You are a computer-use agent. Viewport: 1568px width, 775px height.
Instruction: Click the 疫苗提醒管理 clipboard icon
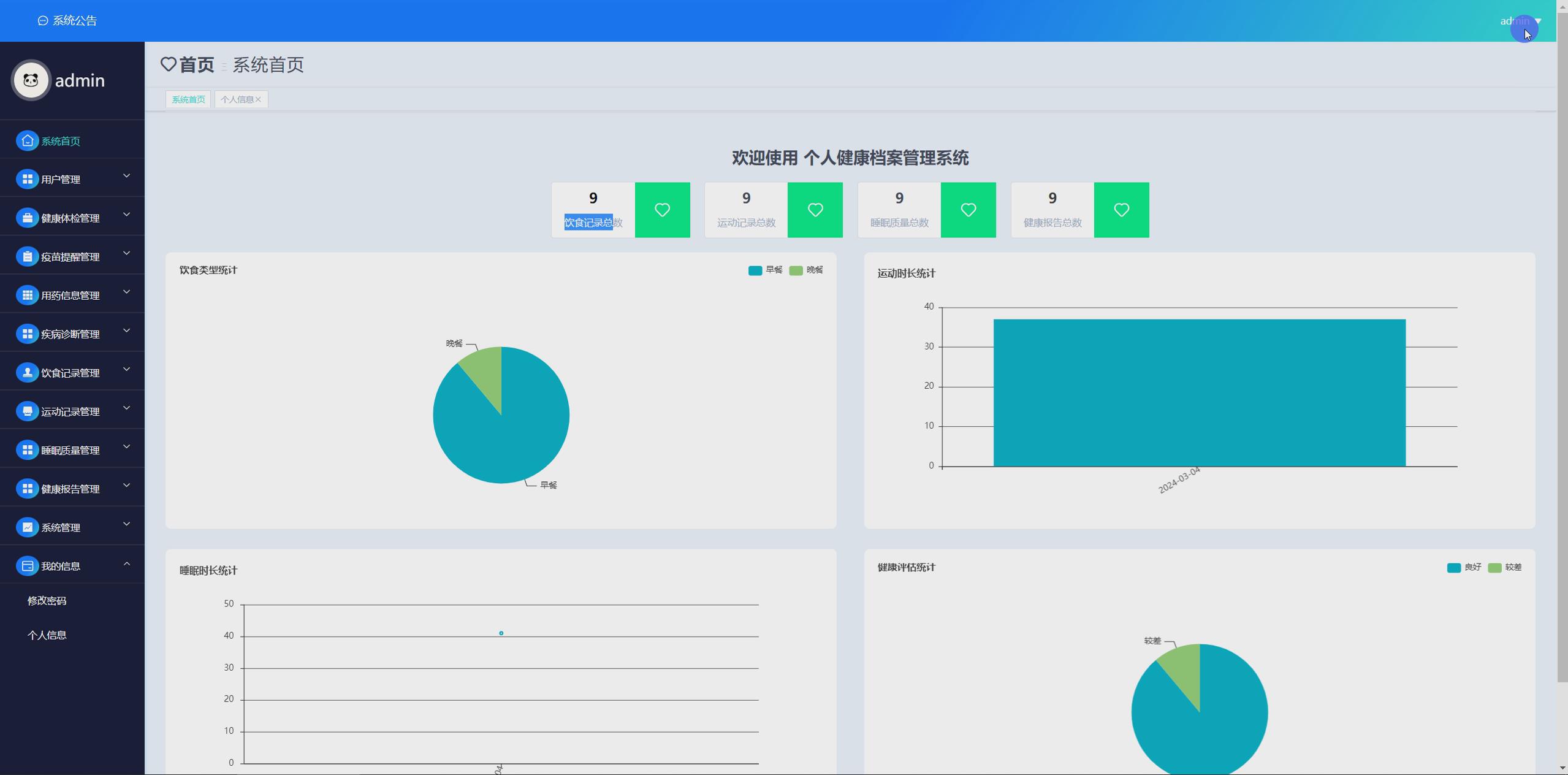[27, 257]
